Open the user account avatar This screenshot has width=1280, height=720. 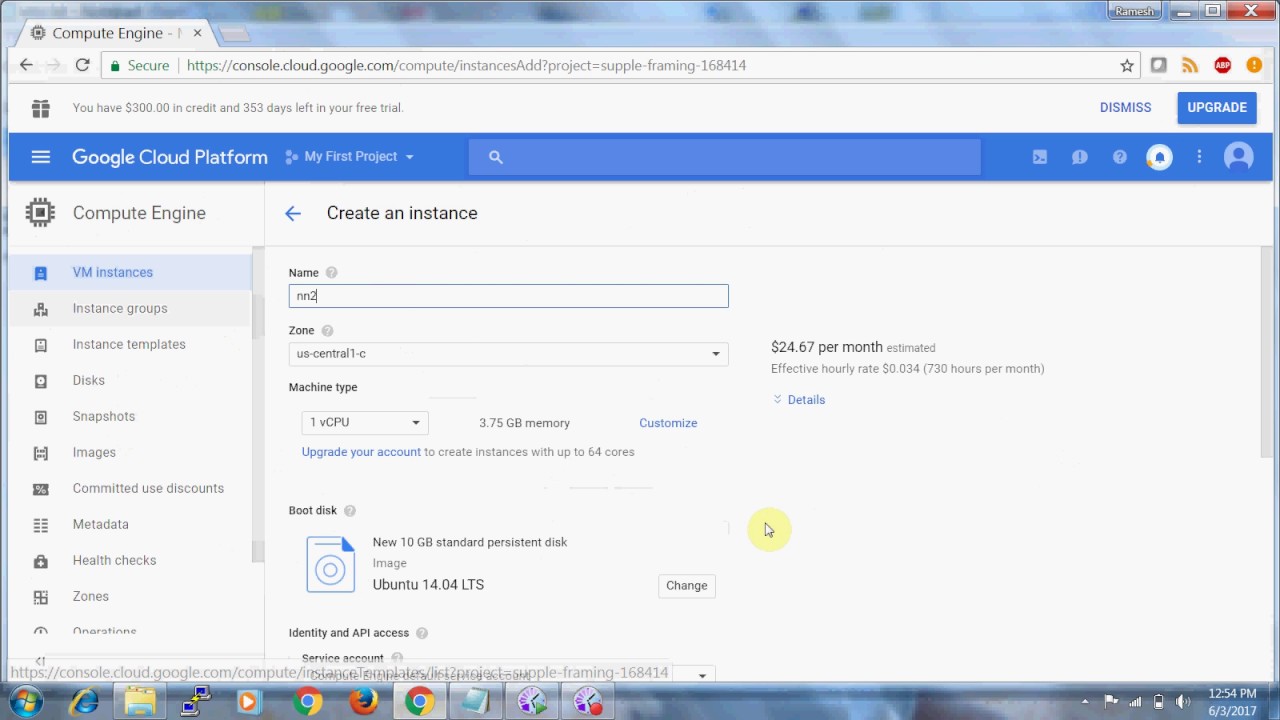point(1239,157)
